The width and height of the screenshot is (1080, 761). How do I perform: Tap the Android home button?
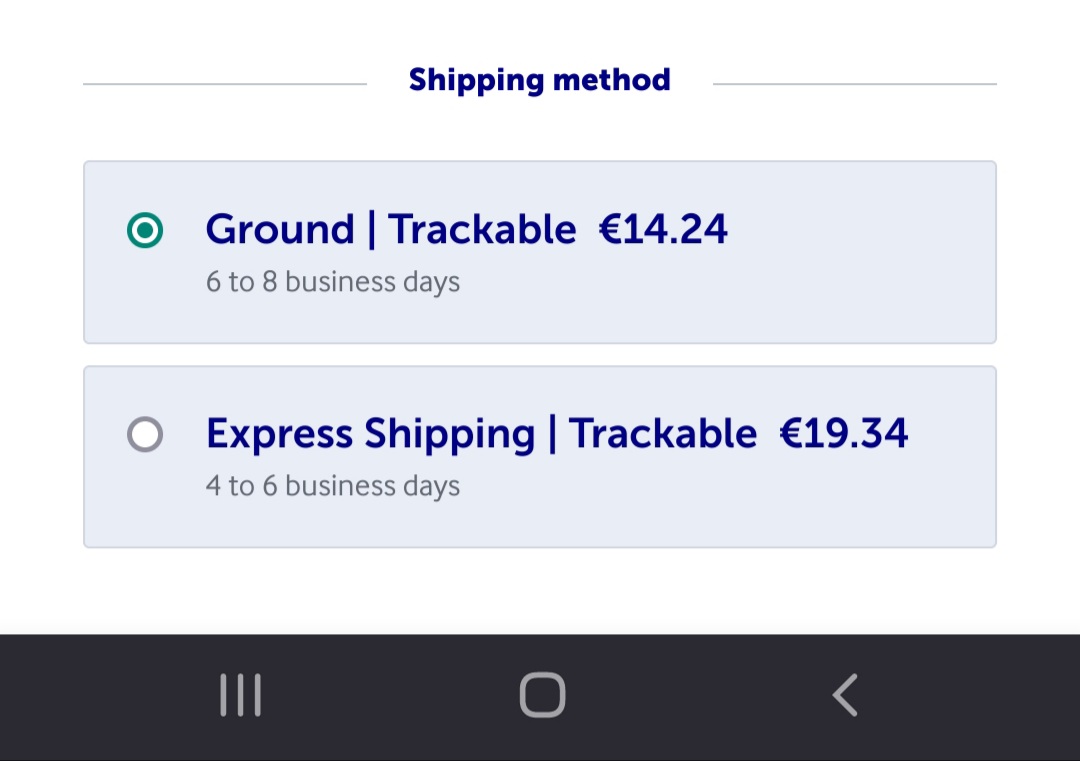pos(542,695)
